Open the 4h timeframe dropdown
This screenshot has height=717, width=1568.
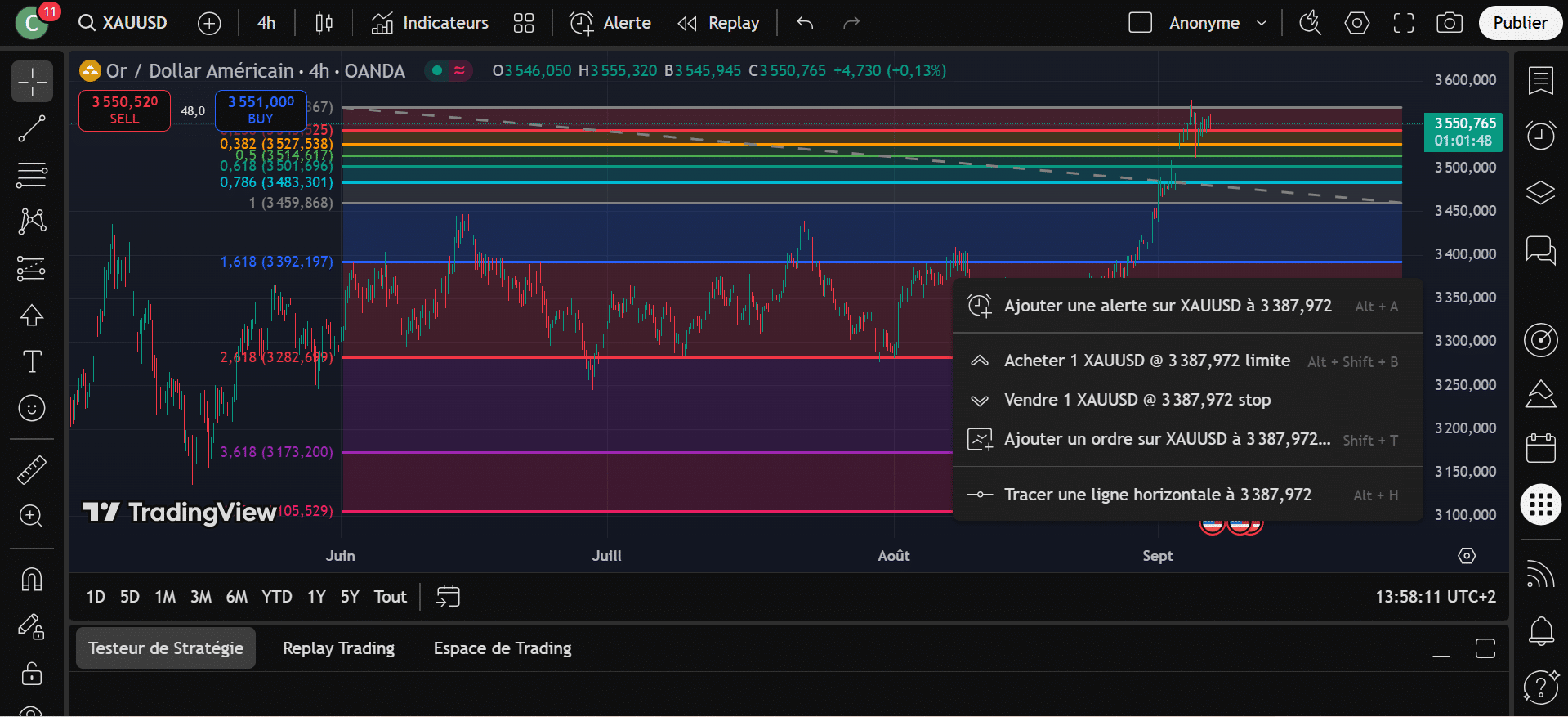[266, 23]
